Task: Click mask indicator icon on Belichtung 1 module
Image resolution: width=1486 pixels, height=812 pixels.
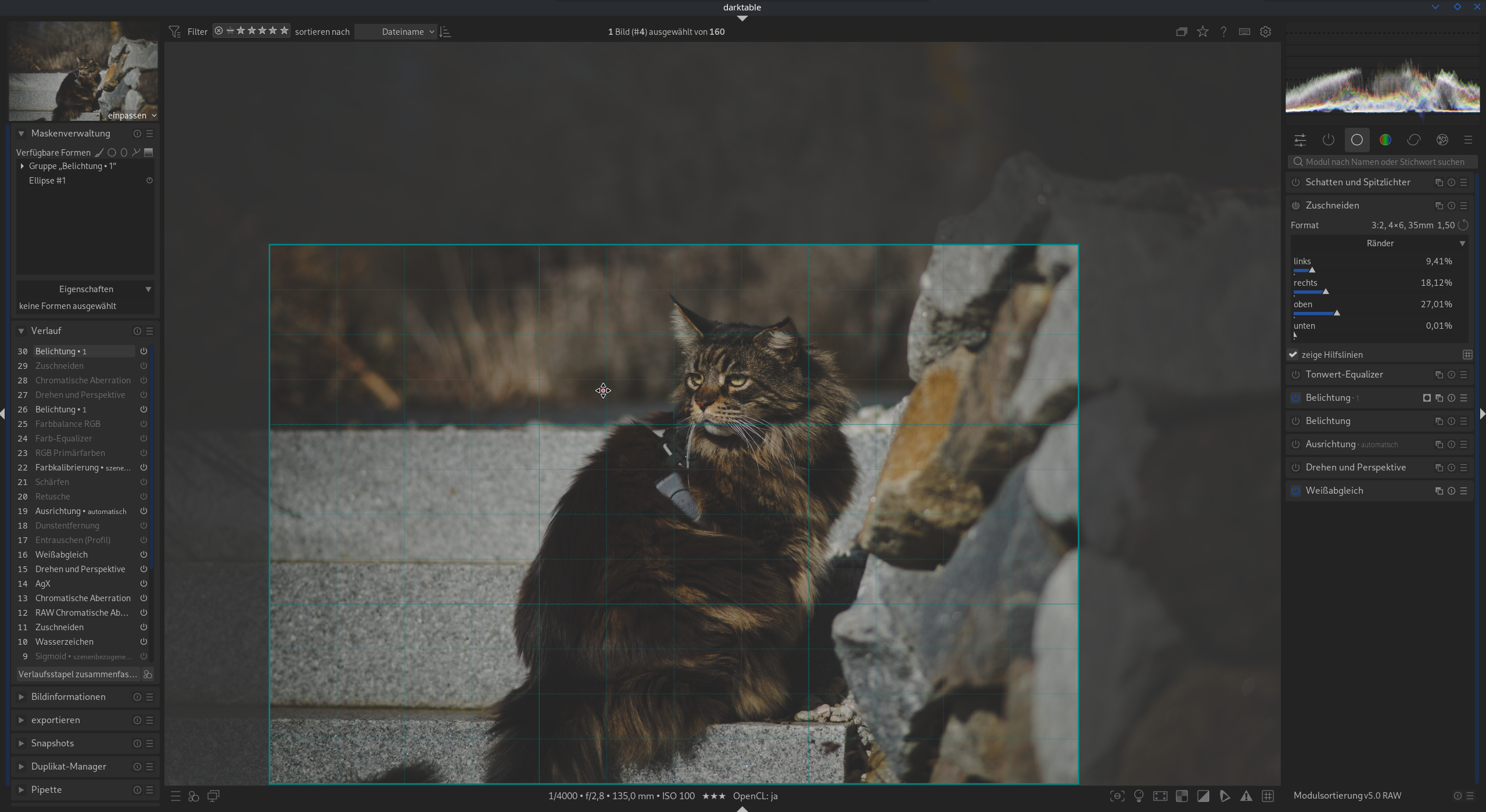Action: (1426, 398)
